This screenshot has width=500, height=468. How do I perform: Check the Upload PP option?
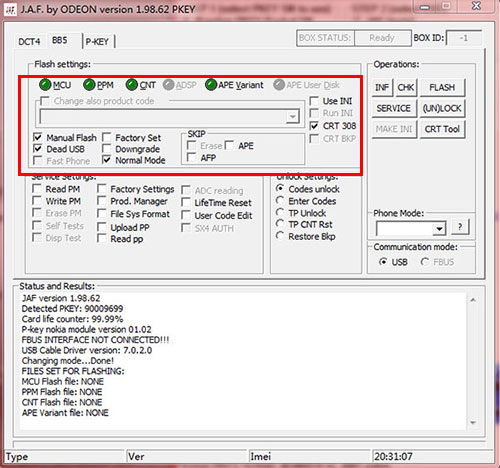point(102,227)
